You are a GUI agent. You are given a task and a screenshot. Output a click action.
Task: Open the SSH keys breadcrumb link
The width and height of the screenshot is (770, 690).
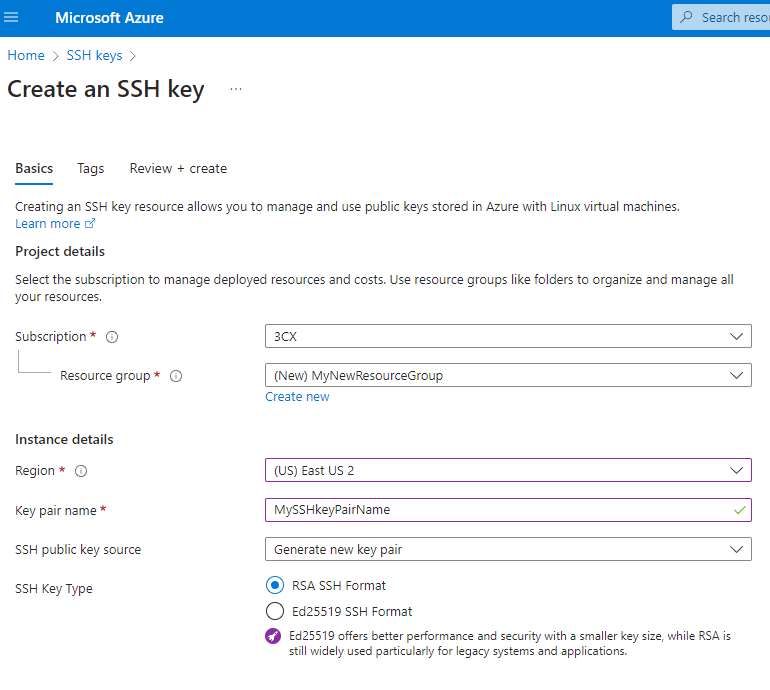[x=94, y=56]
